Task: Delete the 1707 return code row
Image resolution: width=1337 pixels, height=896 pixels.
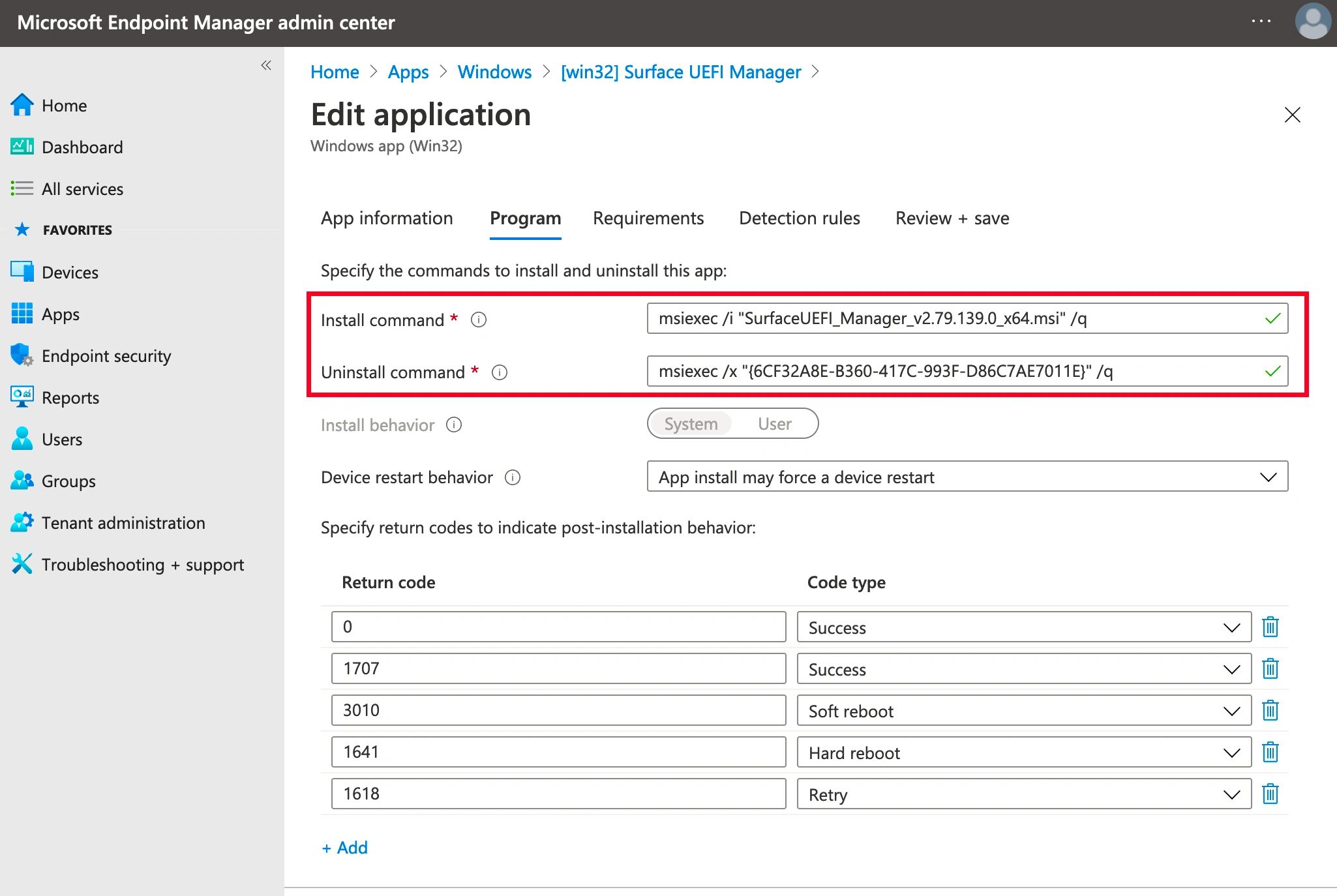Action: click(x=1270, y=668)
